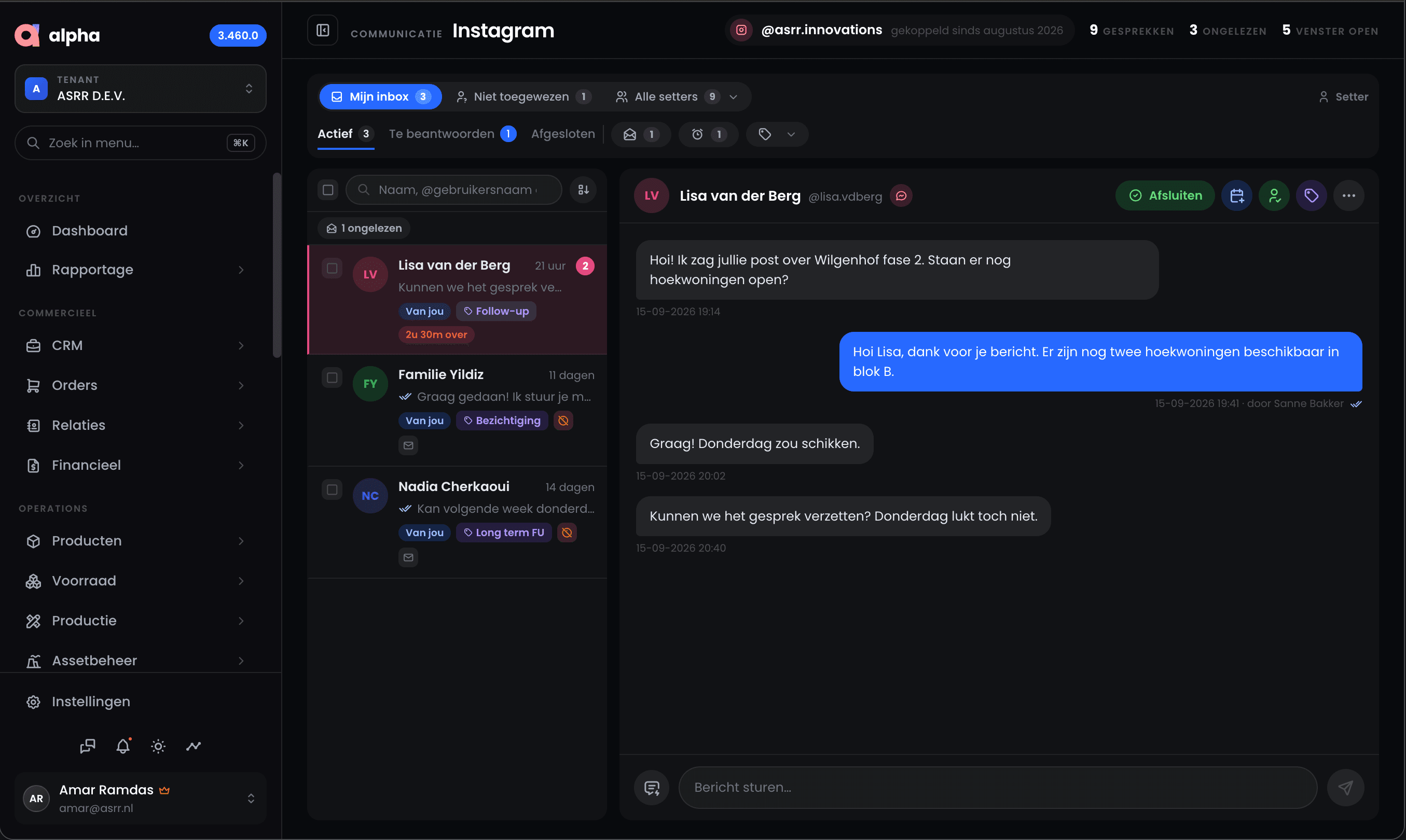Focus the Bericht sturen message field
Viewport: 1406px width, 840px height.
997,787
